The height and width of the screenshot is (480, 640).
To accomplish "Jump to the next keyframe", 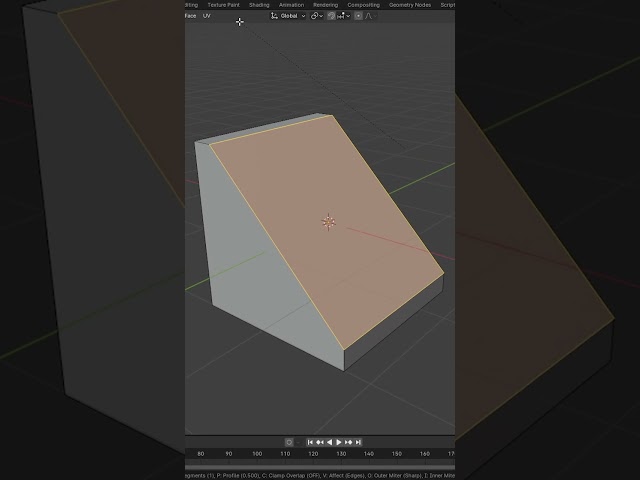I will [348, 442].
